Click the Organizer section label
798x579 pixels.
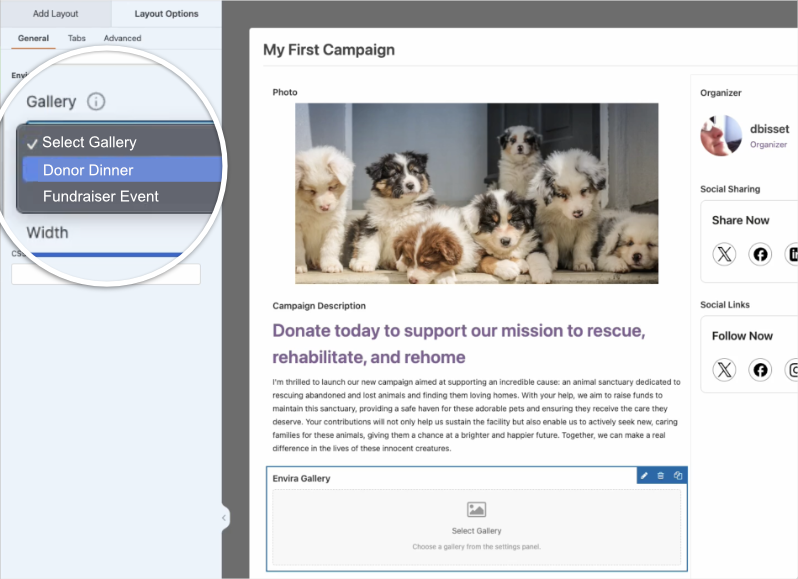[x=721, y=93]
